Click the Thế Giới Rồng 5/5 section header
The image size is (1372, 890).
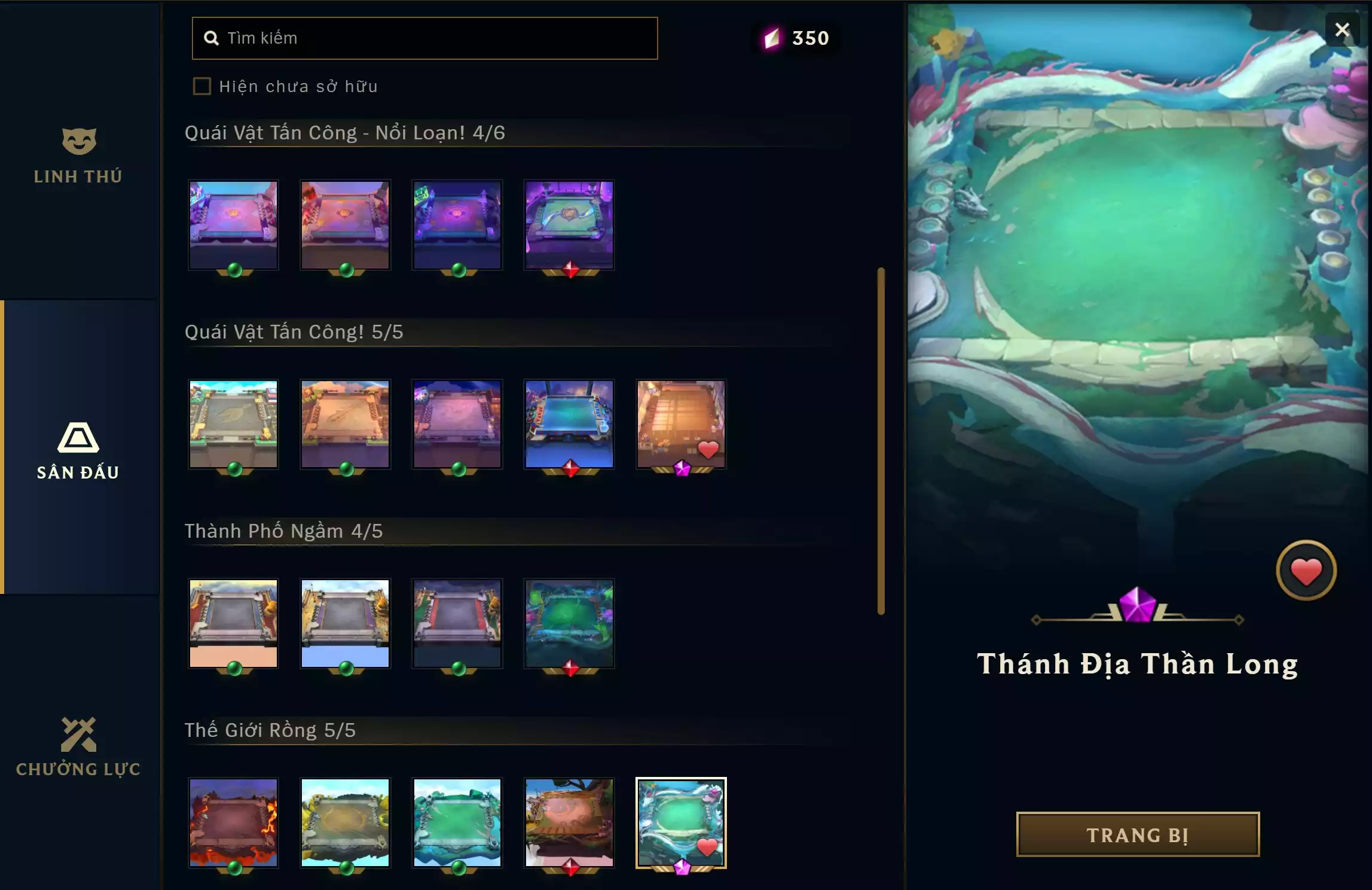[270, 730]
